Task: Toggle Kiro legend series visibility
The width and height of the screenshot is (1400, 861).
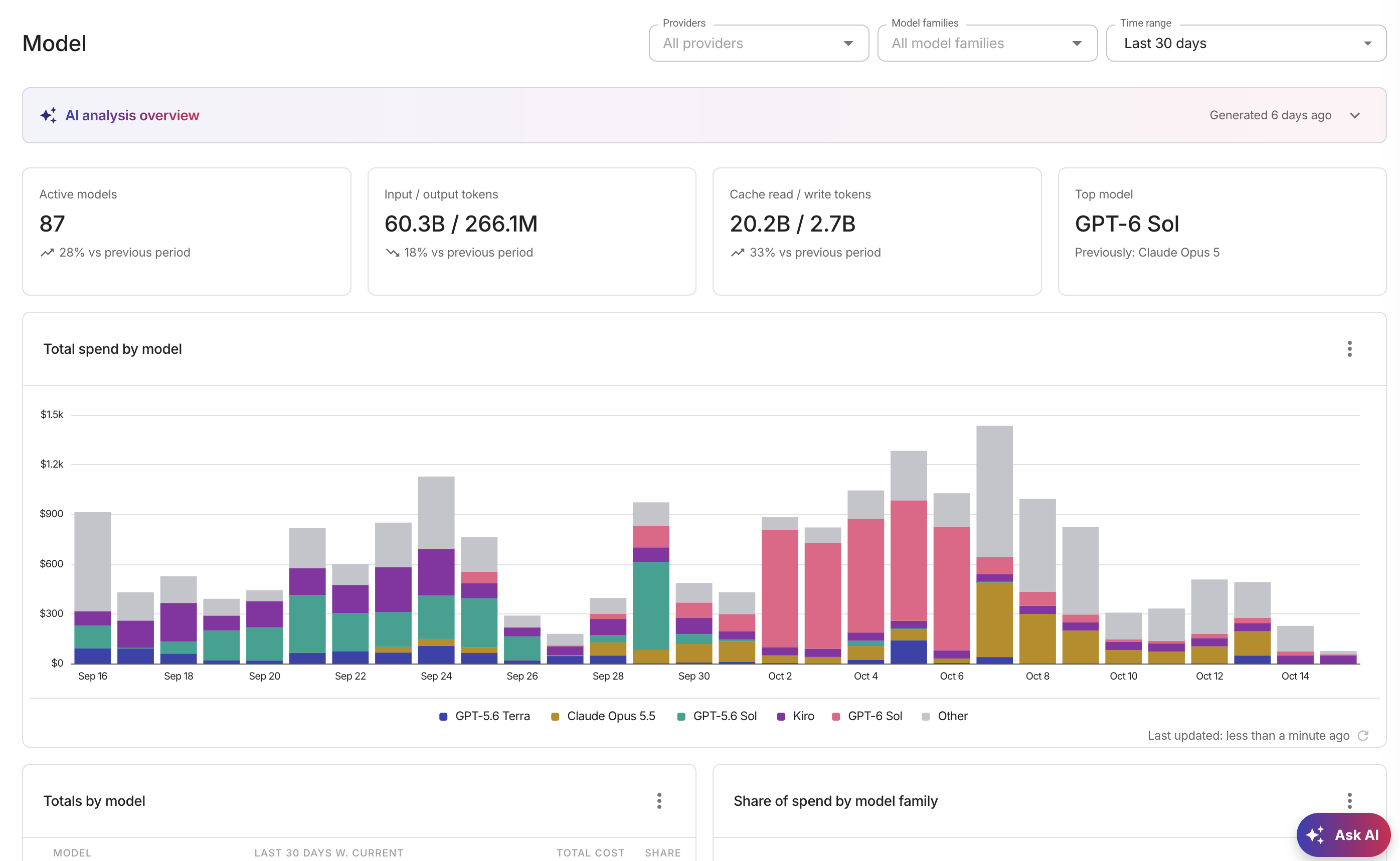Action: (x=796, y=716)
